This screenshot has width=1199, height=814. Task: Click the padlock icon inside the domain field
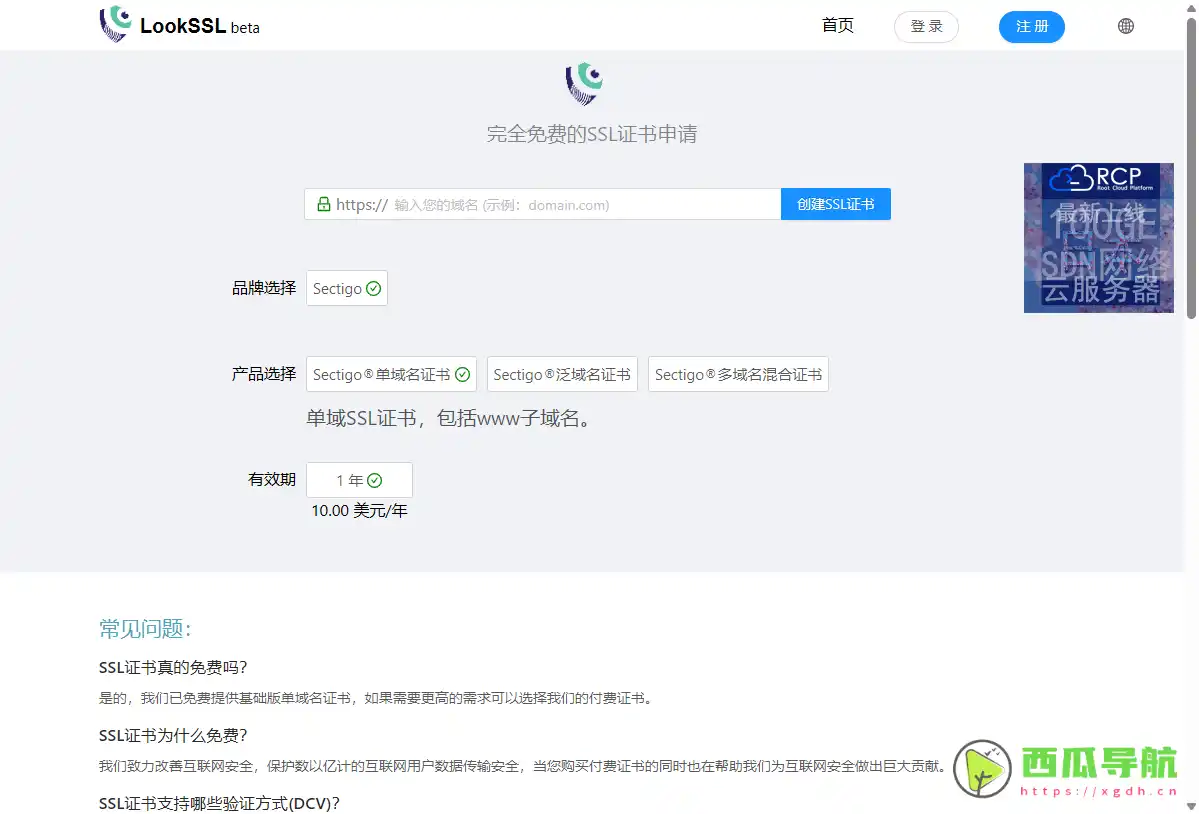[x=323, y=204]
